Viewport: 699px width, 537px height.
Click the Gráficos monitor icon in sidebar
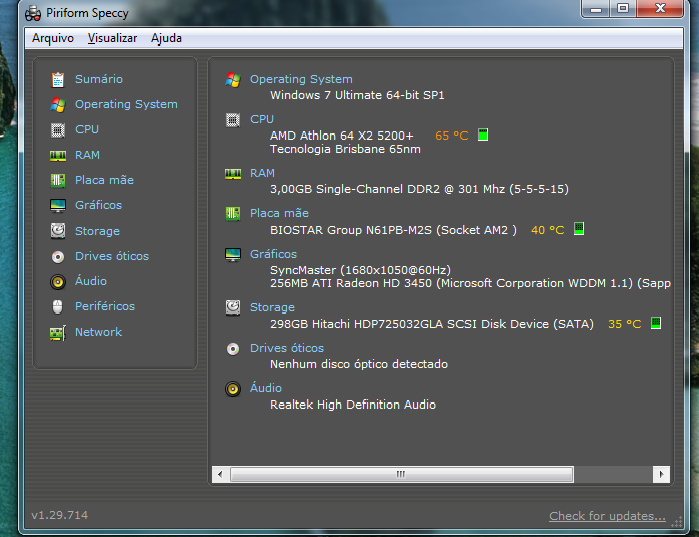point(57,205)
